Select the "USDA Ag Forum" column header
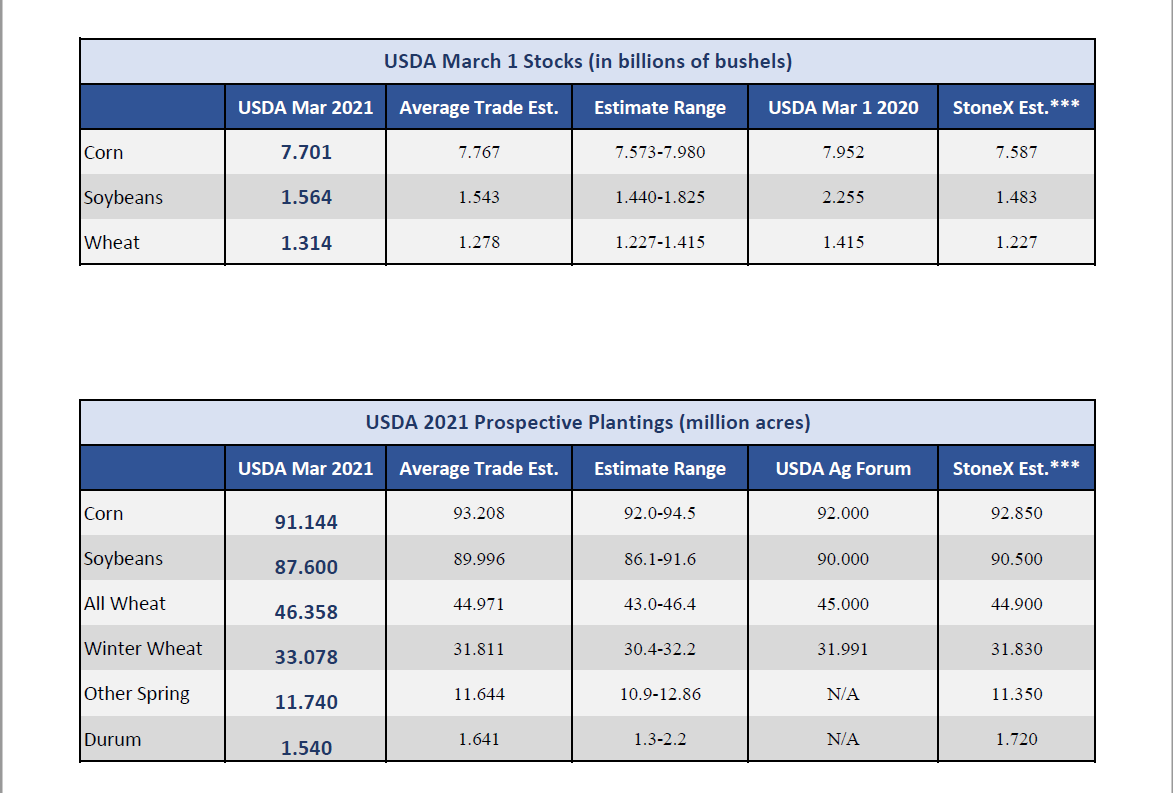The width and height of the screenshot is (1173, 793). pos(843,469)
